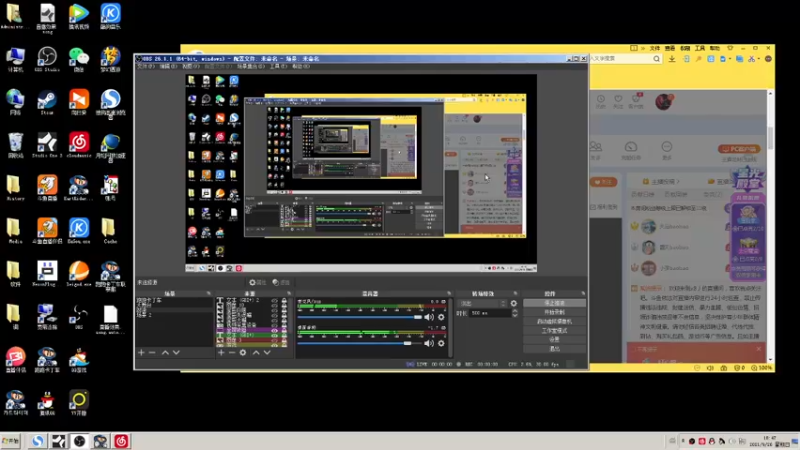Screen dimensions: 800x450
Task: Select the Studio One 3 desktop shortcut
Action: tap(47, 144)
